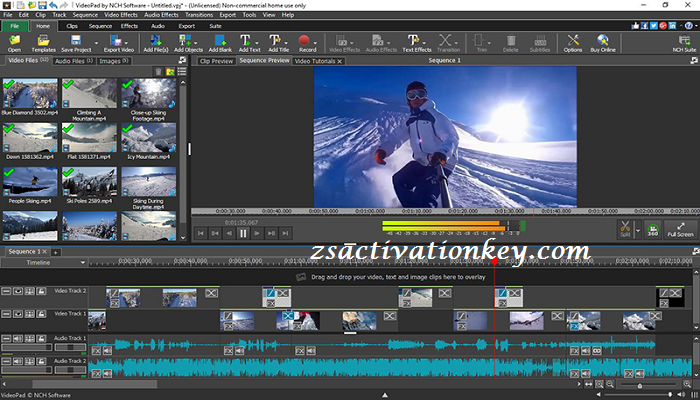Open the Timeline mode dropdown

pos(43,262)
